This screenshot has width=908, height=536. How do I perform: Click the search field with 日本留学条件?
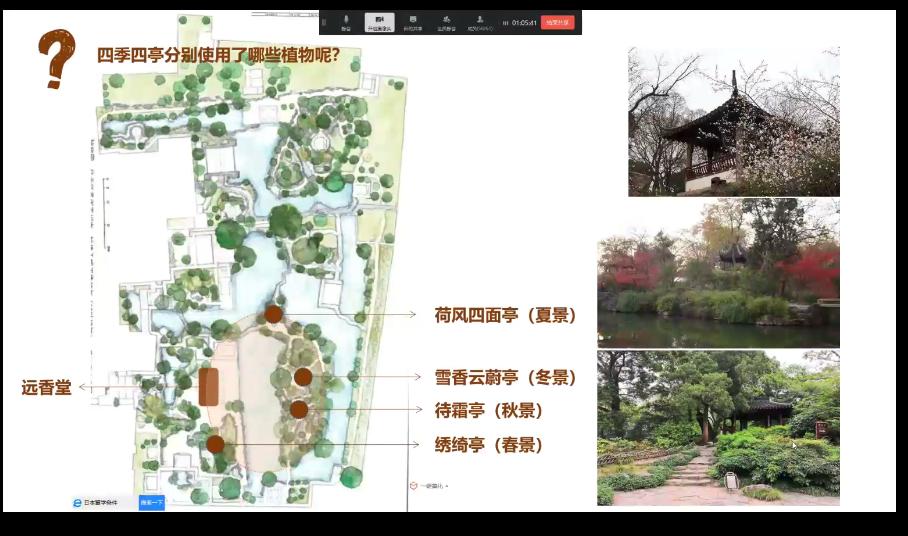click(103, 502)
